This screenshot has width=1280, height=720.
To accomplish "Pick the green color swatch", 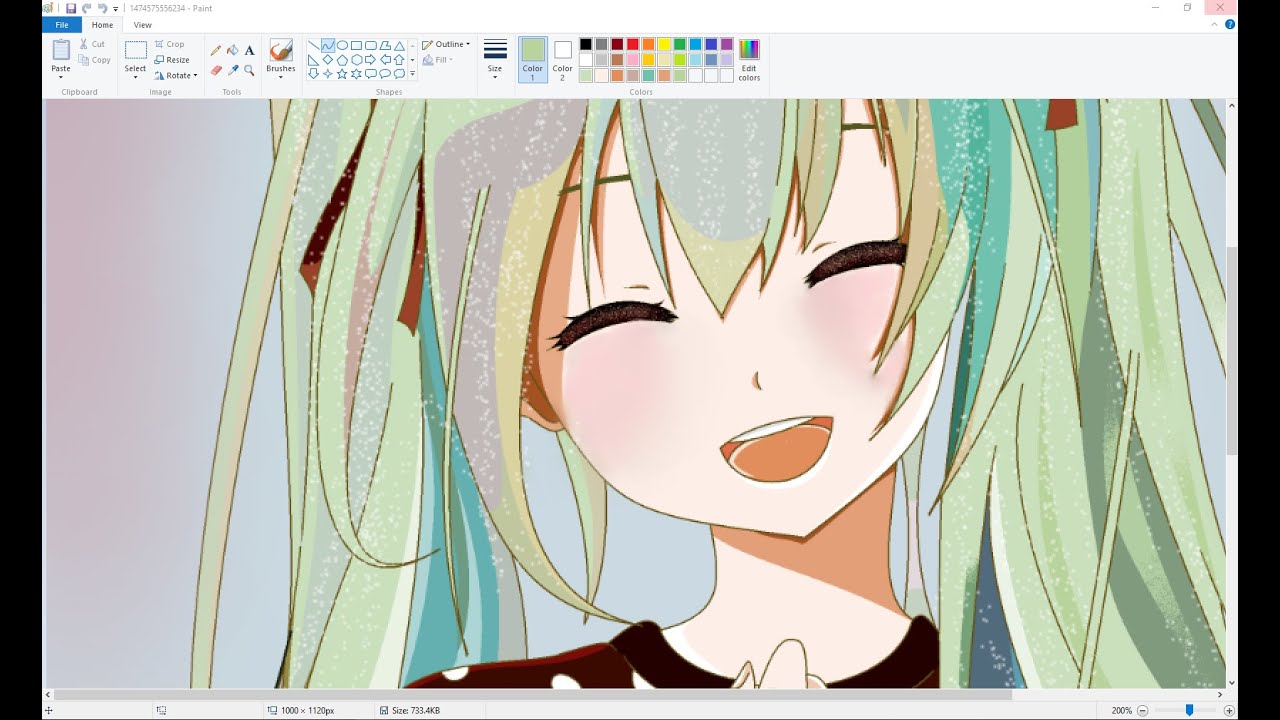I will [x=680, y=44].
